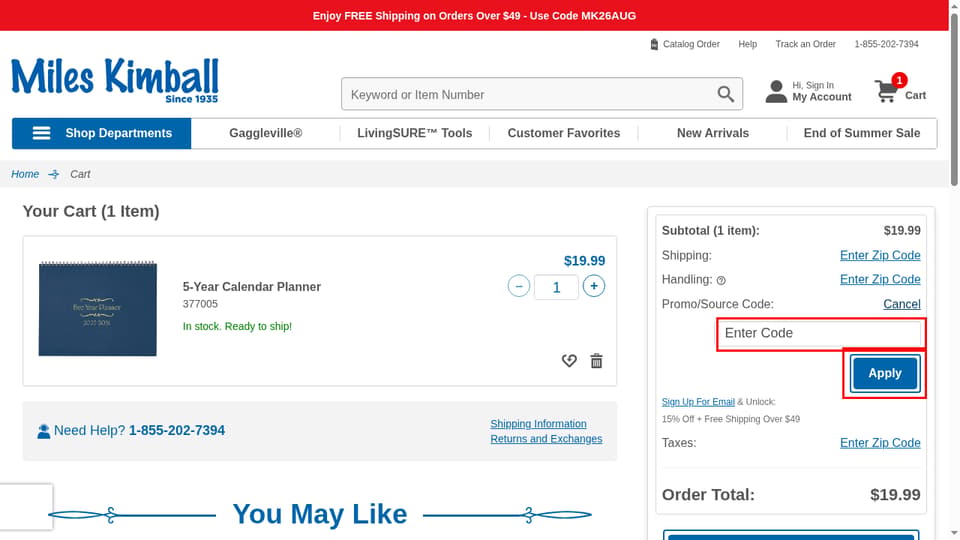The image size is (960, 540).
Task: Cancel the promo code entry
Action: point(901,304)
